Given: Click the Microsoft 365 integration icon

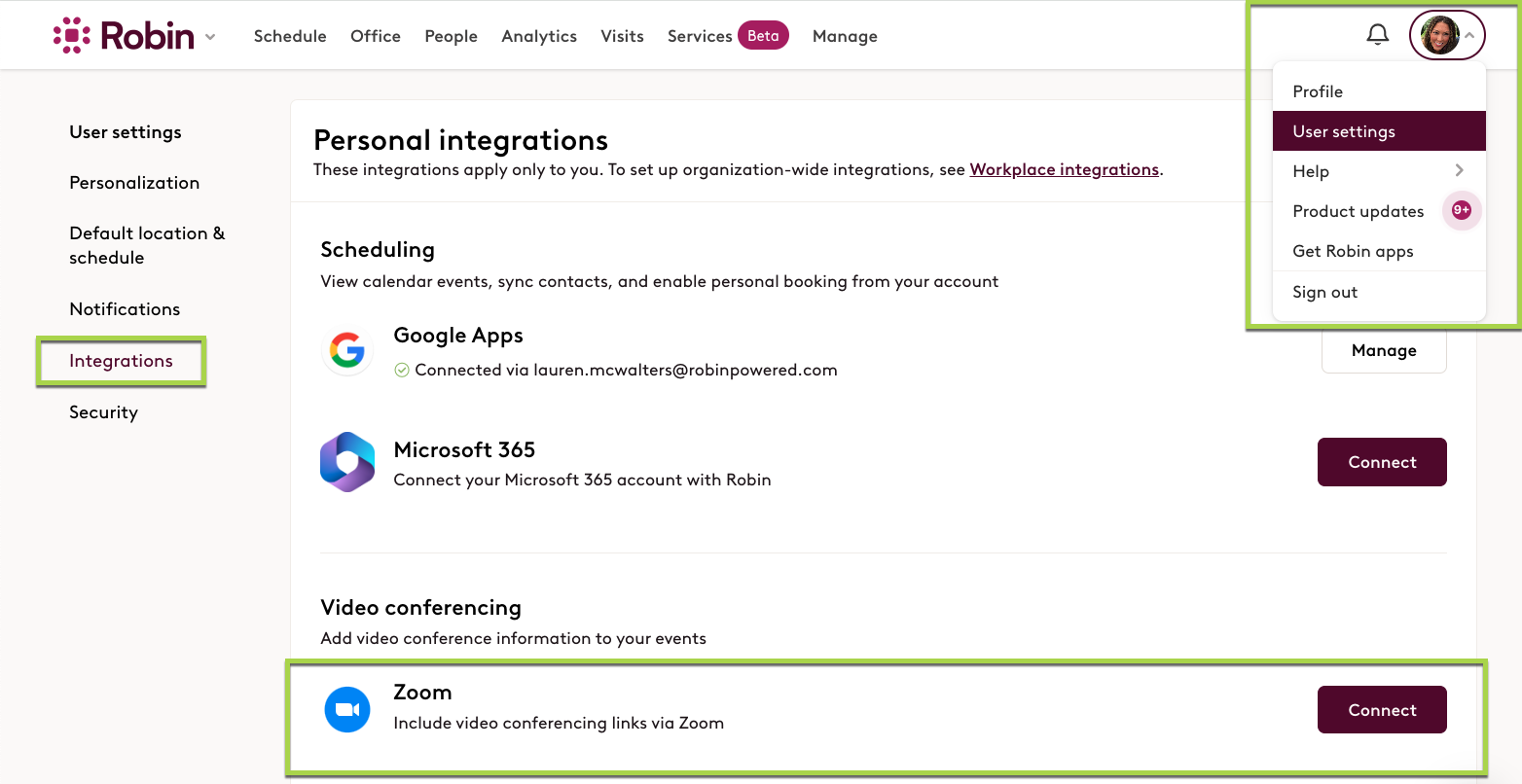Looking at the screenshot, I should pos(347,461).
